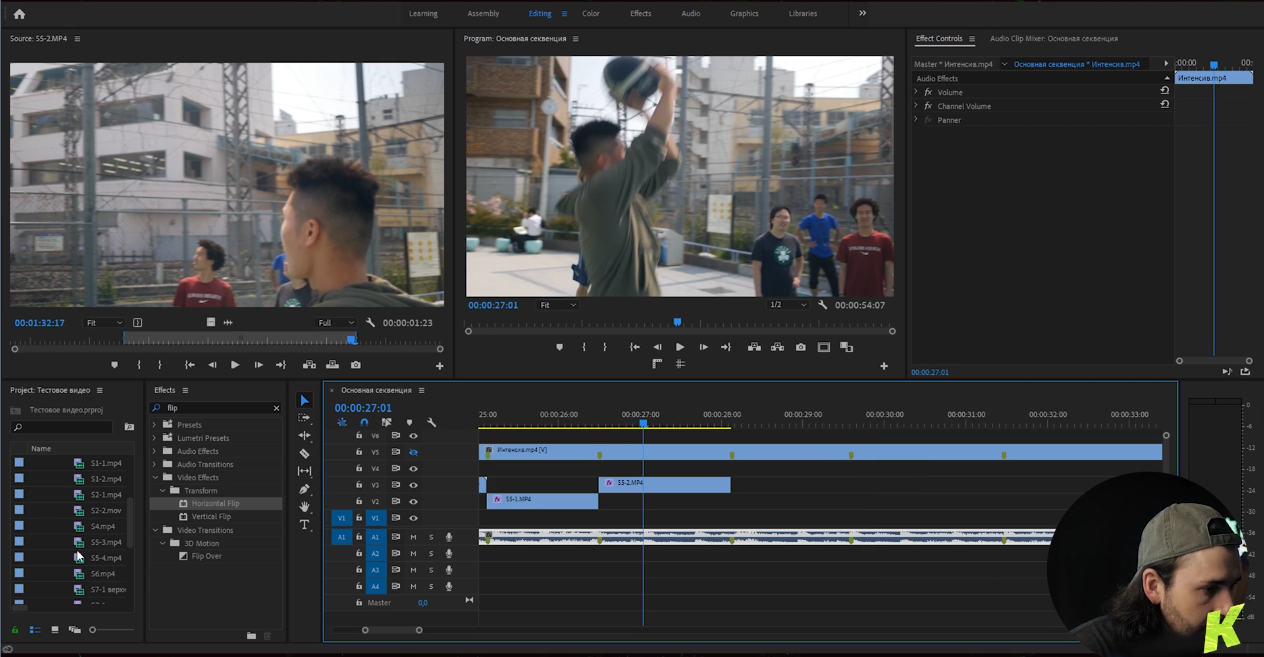Screen dimensions: 1264x657
Task: Choose the Pen tool
Action: 305,489
